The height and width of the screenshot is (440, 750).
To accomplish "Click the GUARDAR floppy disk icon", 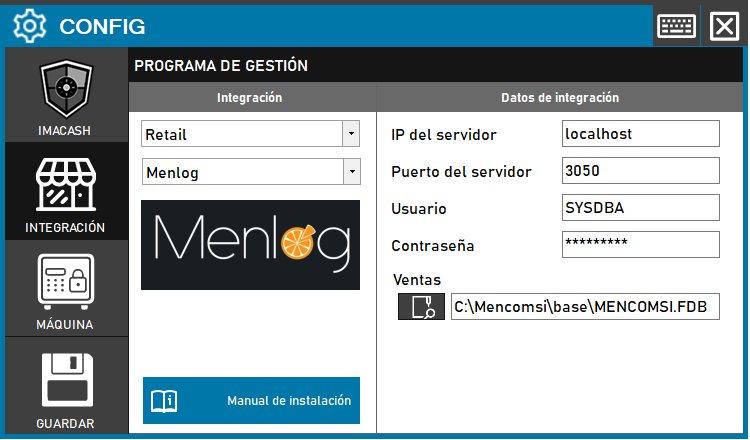I will (66, 381).
